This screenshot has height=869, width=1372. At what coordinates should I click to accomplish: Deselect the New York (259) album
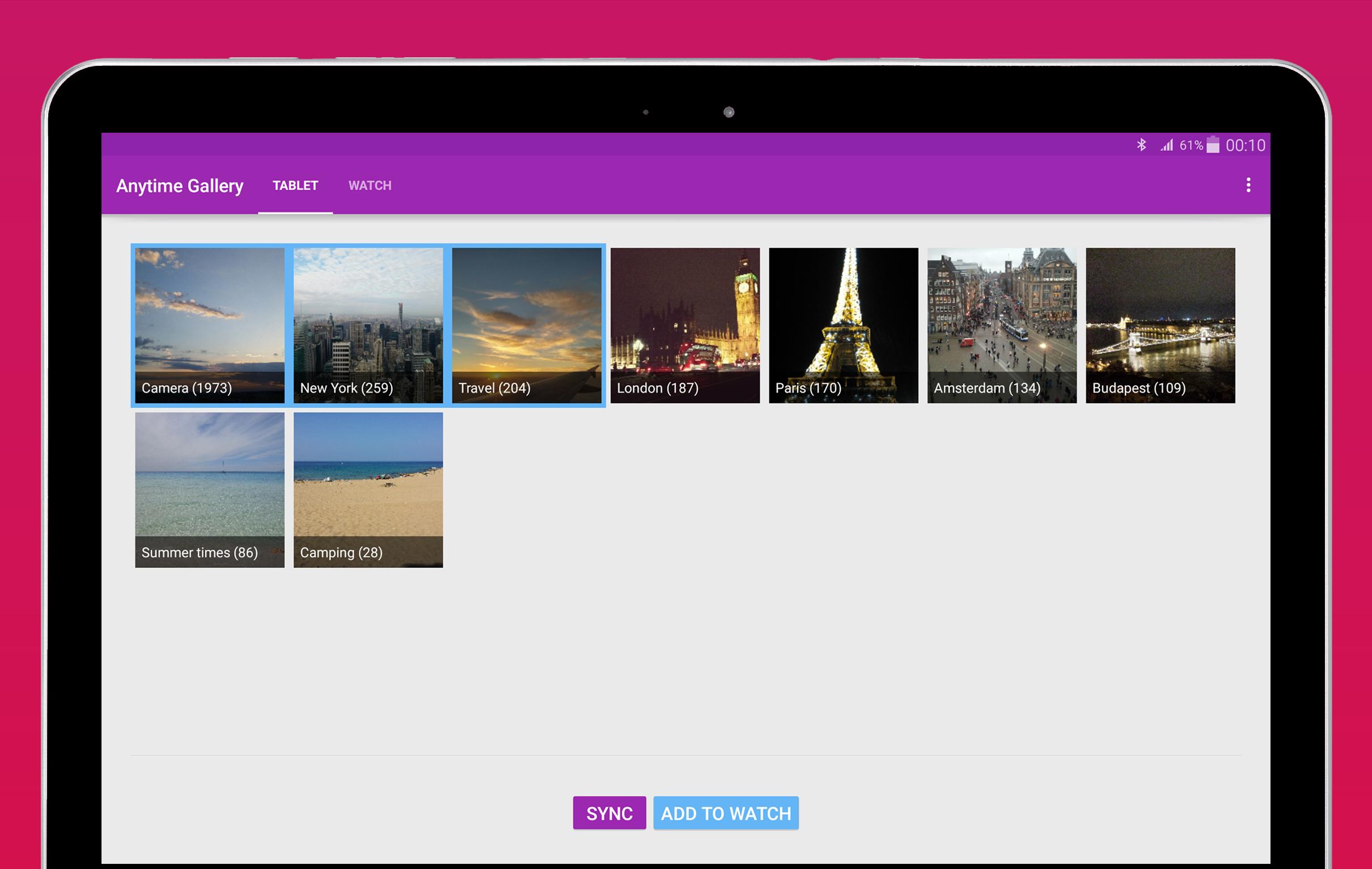368,326
